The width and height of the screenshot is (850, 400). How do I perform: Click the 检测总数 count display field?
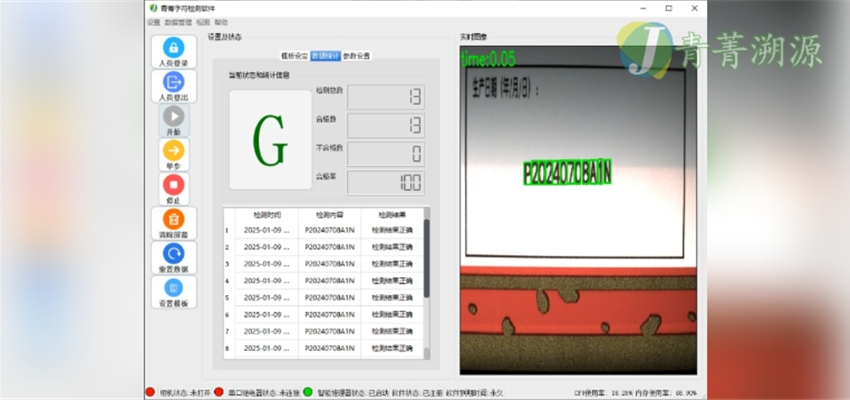[385, 97]
